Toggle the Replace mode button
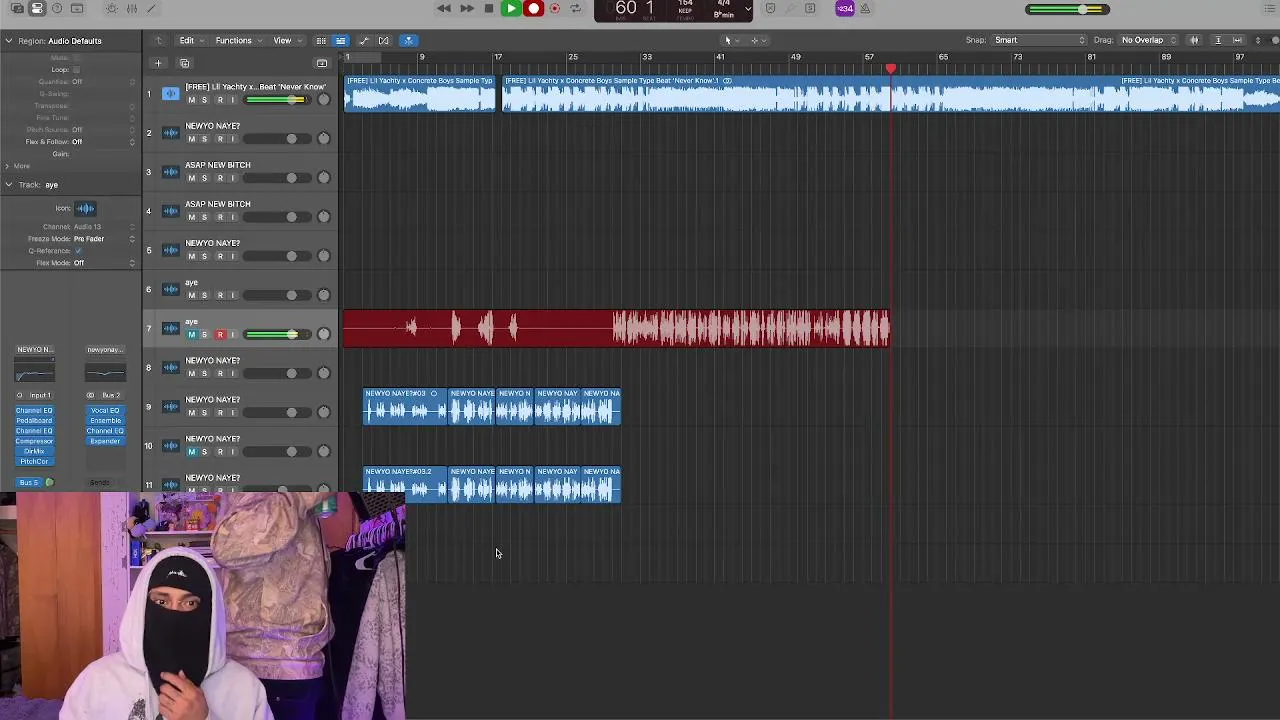Screen dimensions: 1280x720 point(770,9)
